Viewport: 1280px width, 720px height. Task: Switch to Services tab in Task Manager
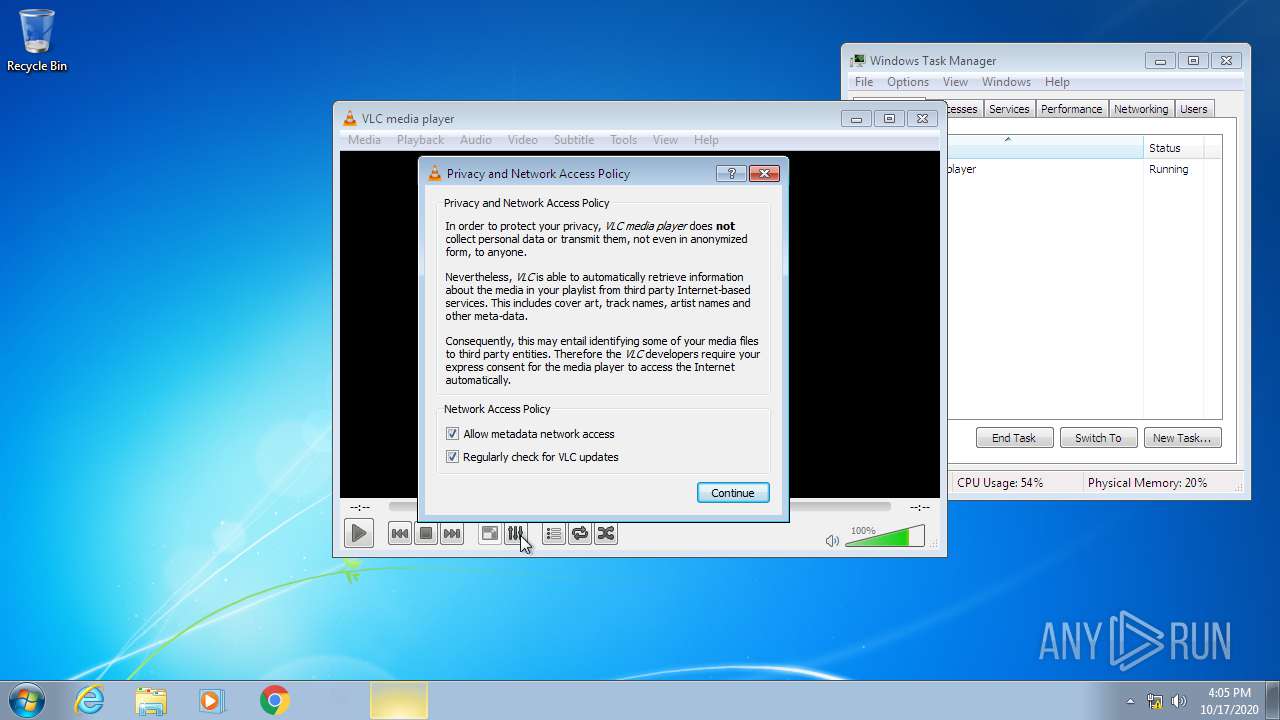[1009, 109]
